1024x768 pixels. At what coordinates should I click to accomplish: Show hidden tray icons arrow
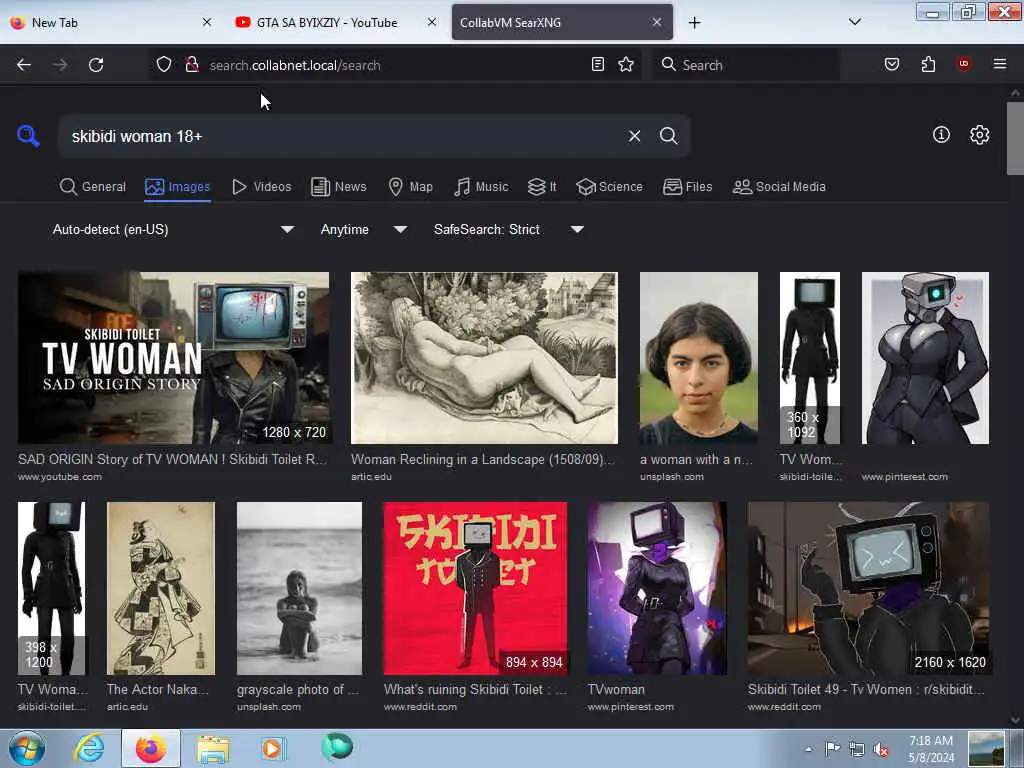(808, 749)
